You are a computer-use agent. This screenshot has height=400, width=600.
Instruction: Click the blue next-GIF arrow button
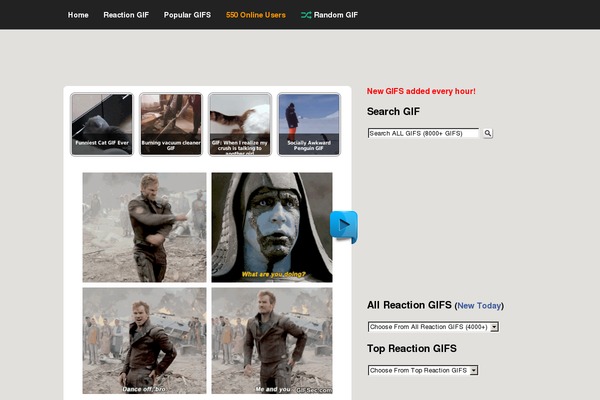tap(344, 226)
